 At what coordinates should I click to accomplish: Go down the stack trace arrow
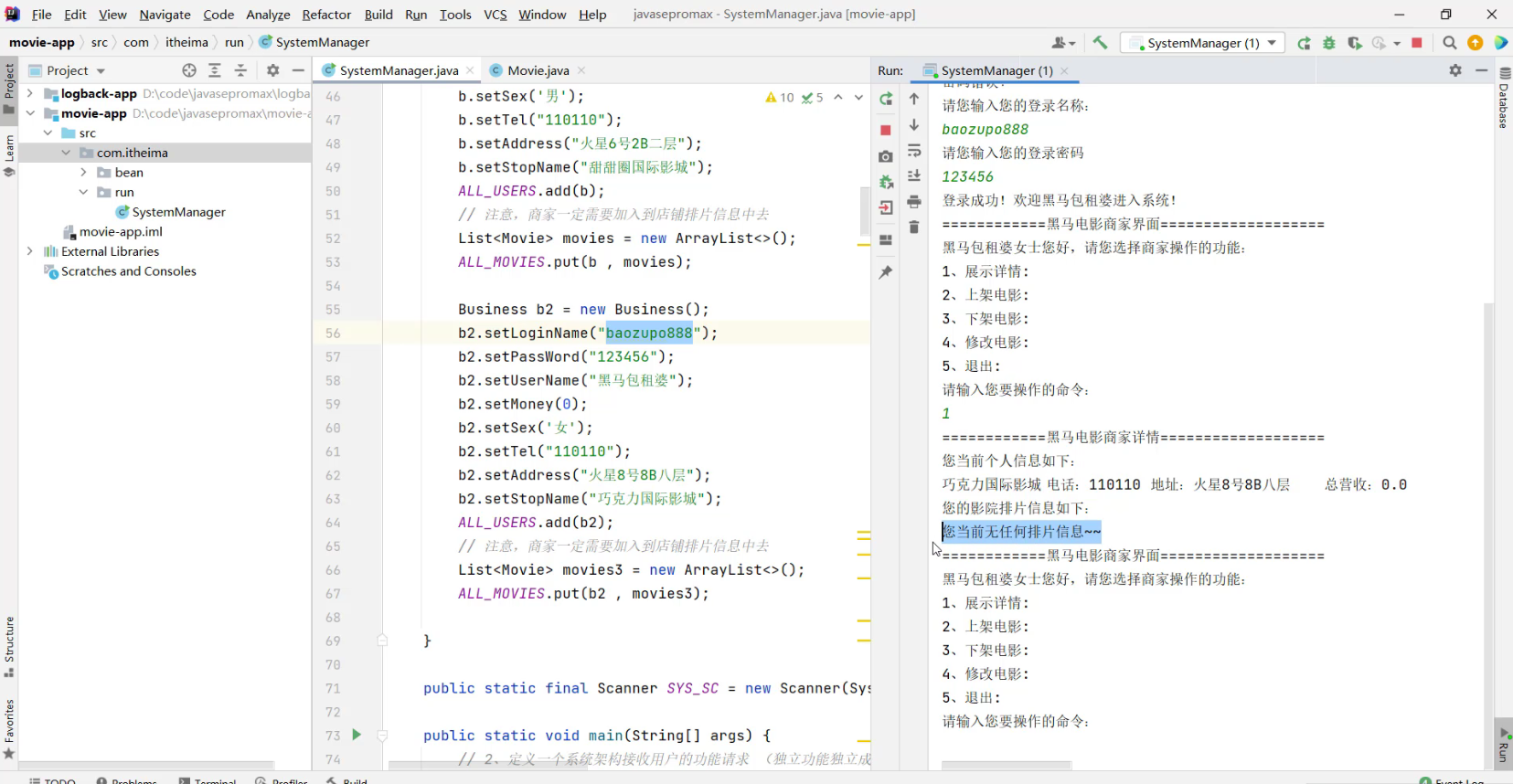click(x=914, y=124)
